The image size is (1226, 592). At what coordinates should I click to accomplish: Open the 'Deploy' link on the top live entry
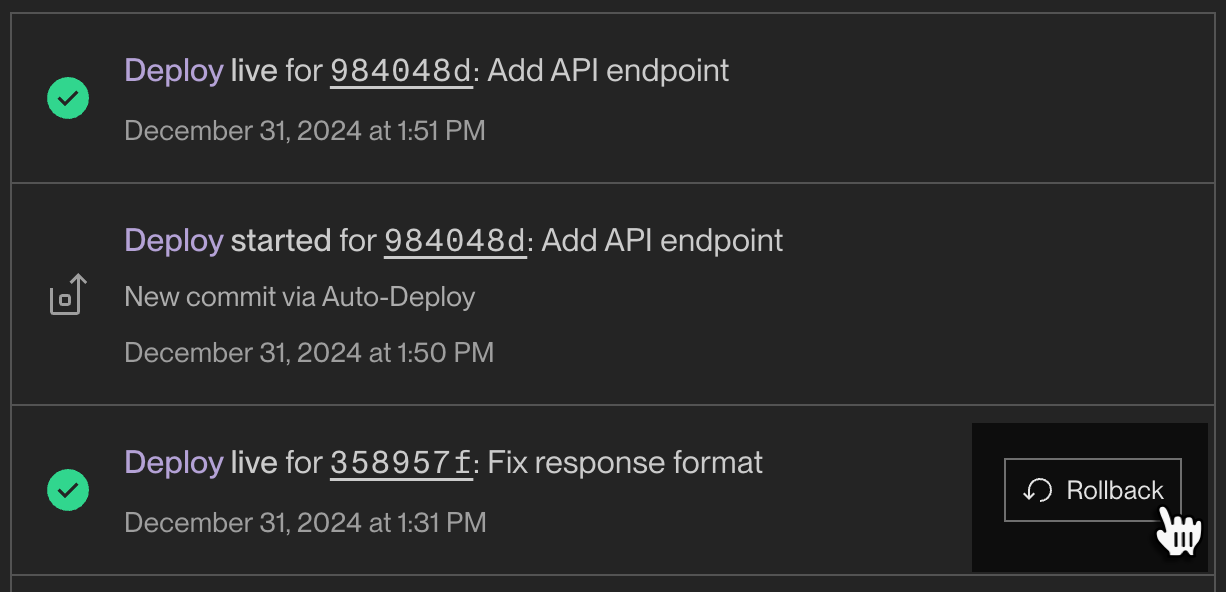click(x=173, y=70)
